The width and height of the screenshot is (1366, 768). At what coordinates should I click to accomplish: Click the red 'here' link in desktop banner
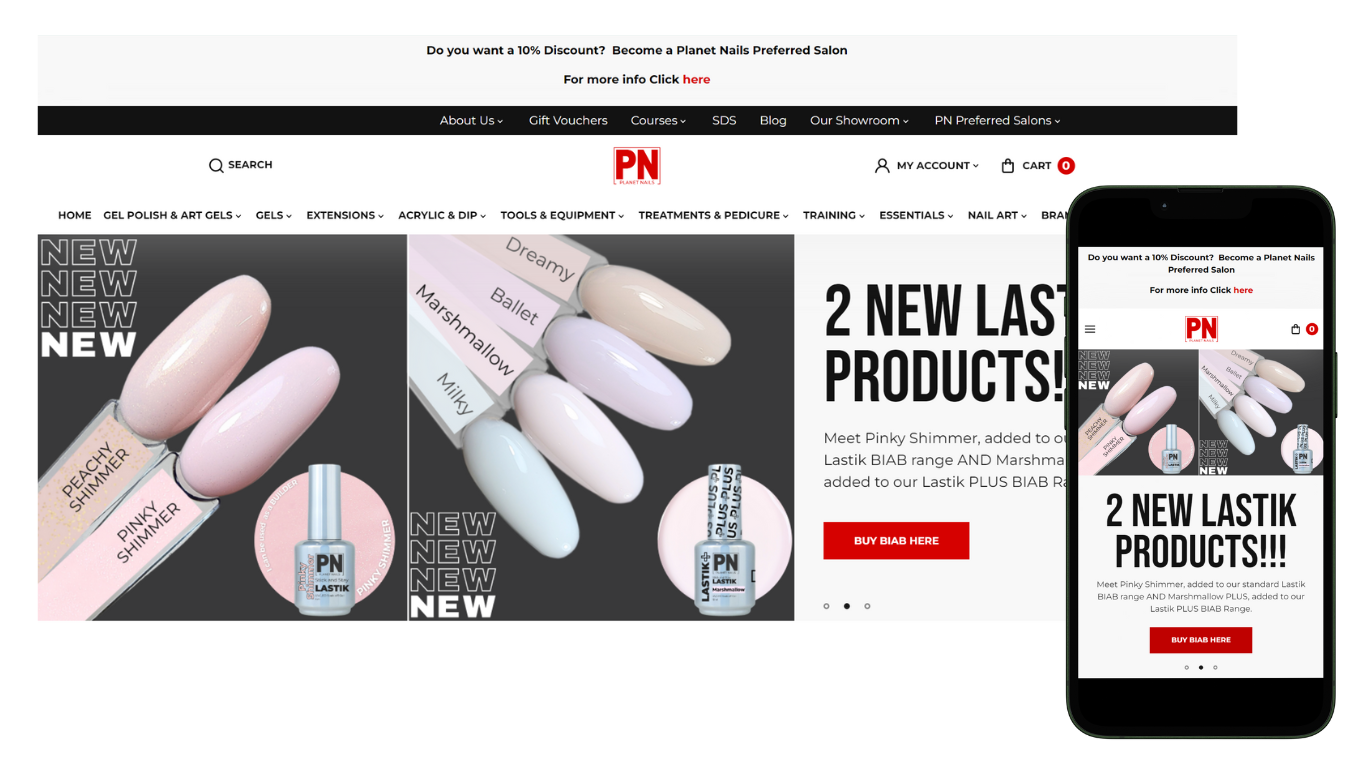click(x=696, y=79)
